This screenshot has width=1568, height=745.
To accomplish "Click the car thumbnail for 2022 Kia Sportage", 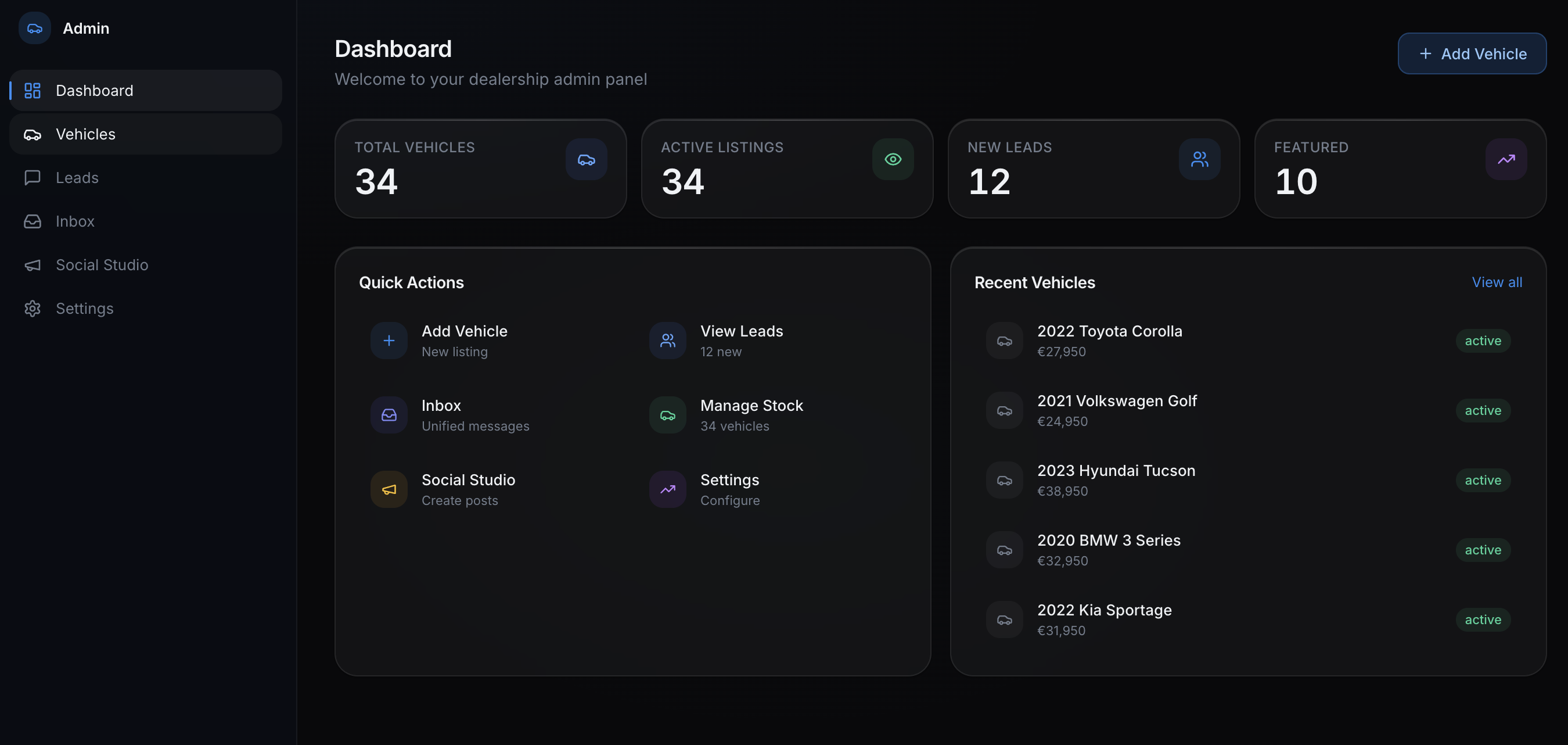I will click(1004, 619).
